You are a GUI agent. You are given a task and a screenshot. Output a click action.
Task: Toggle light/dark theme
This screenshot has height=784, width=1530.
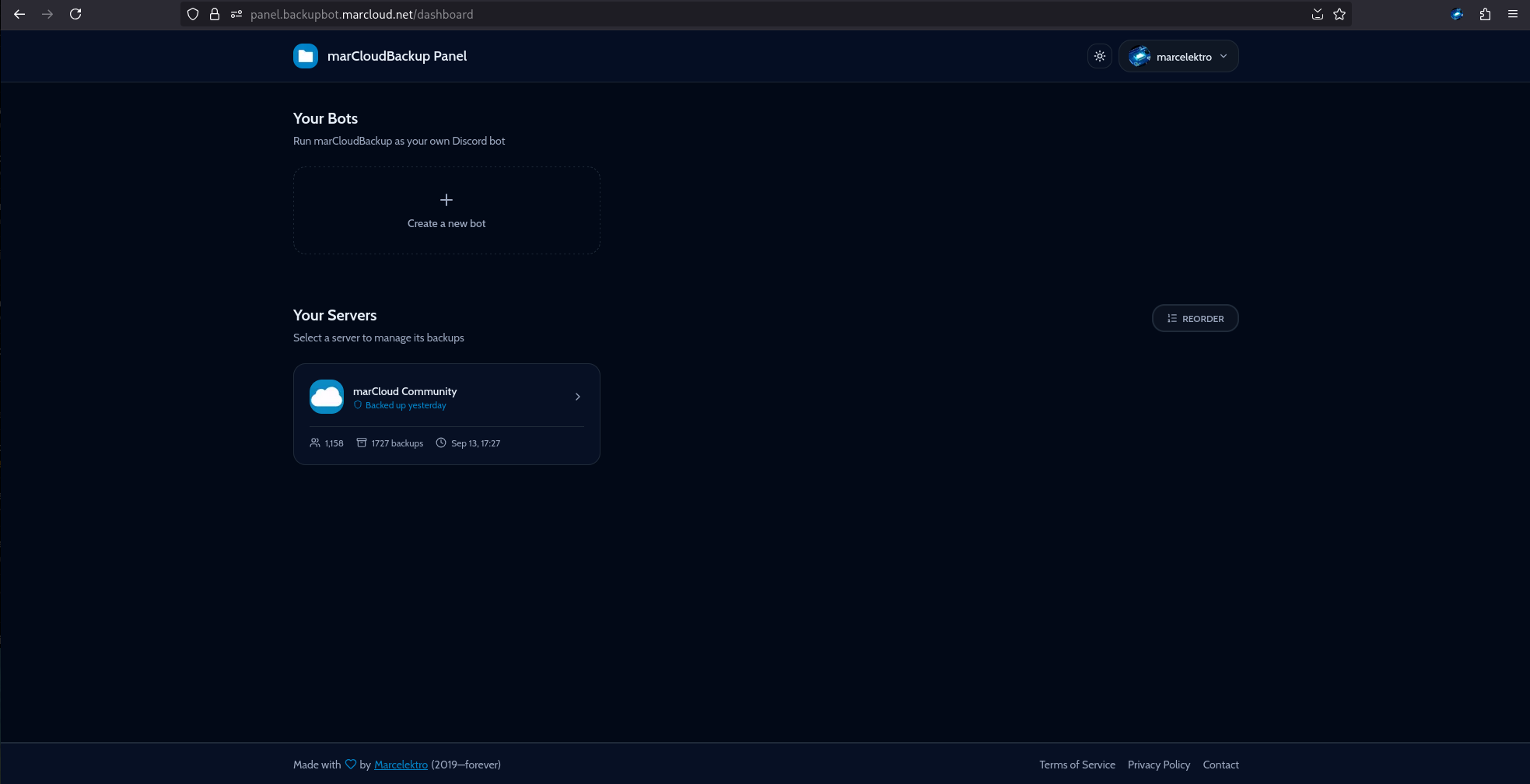click(1100, 56)
